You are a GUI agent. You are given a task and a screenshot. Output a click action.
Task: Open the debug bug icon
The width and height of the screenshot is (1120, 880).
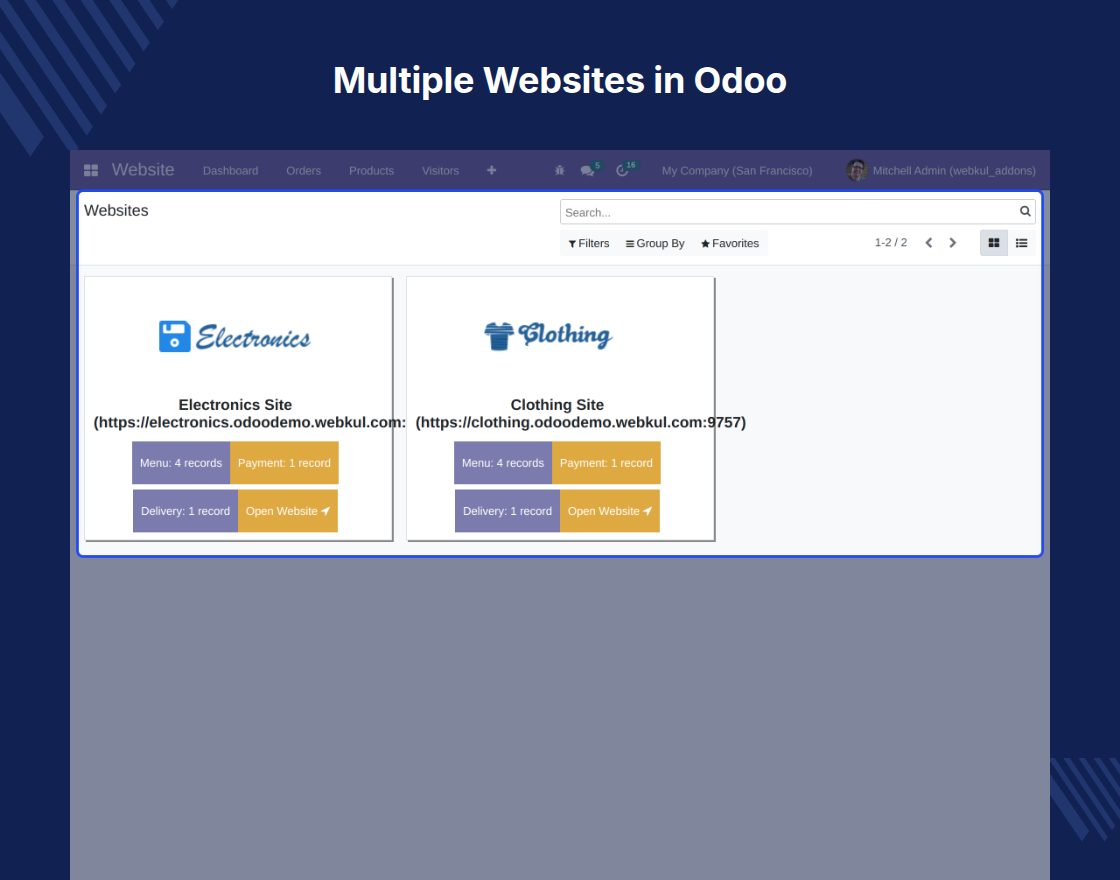[559, 170]
